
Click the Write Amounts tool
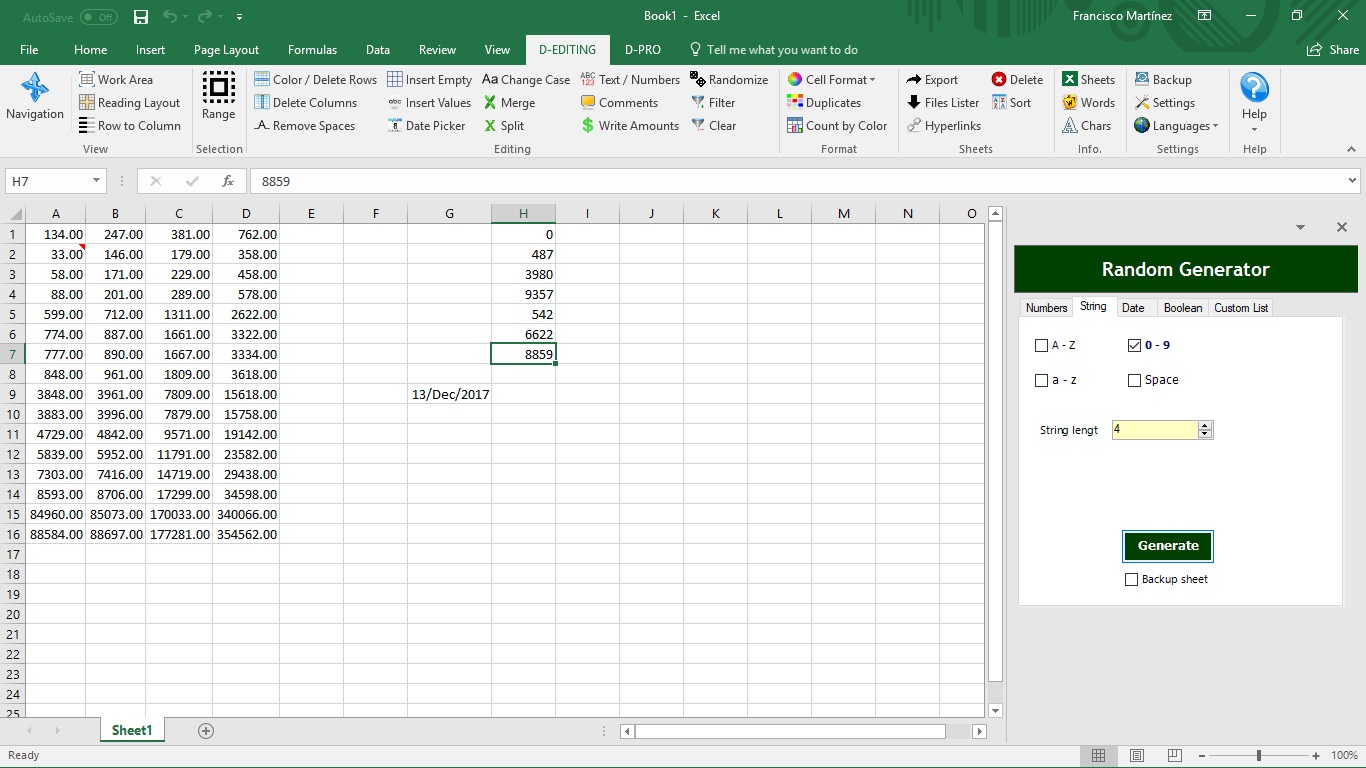630,126
